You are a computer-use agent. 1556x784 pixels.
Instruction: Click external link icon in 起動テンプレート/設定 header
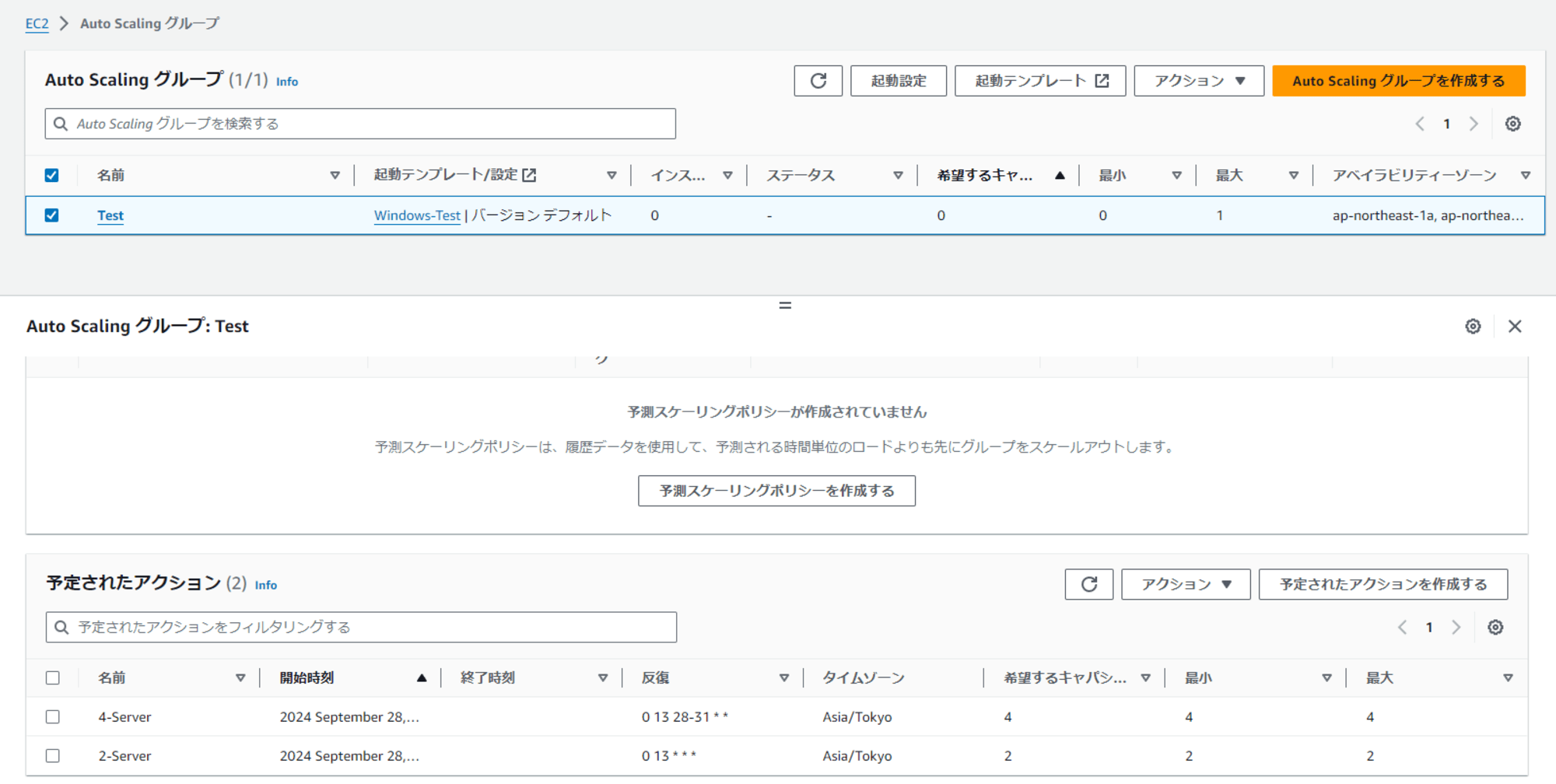click(529, 175)
